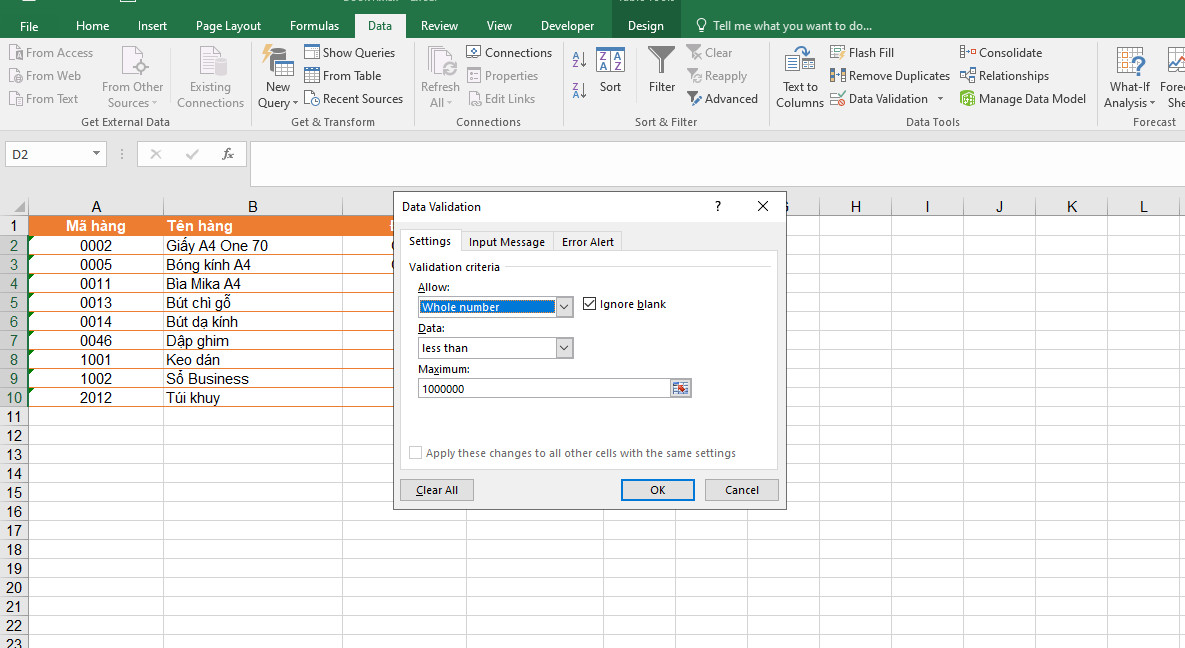Screen dimensions: 1185x648
Task: Click the Maximum value input field
Action: [543, 389]
